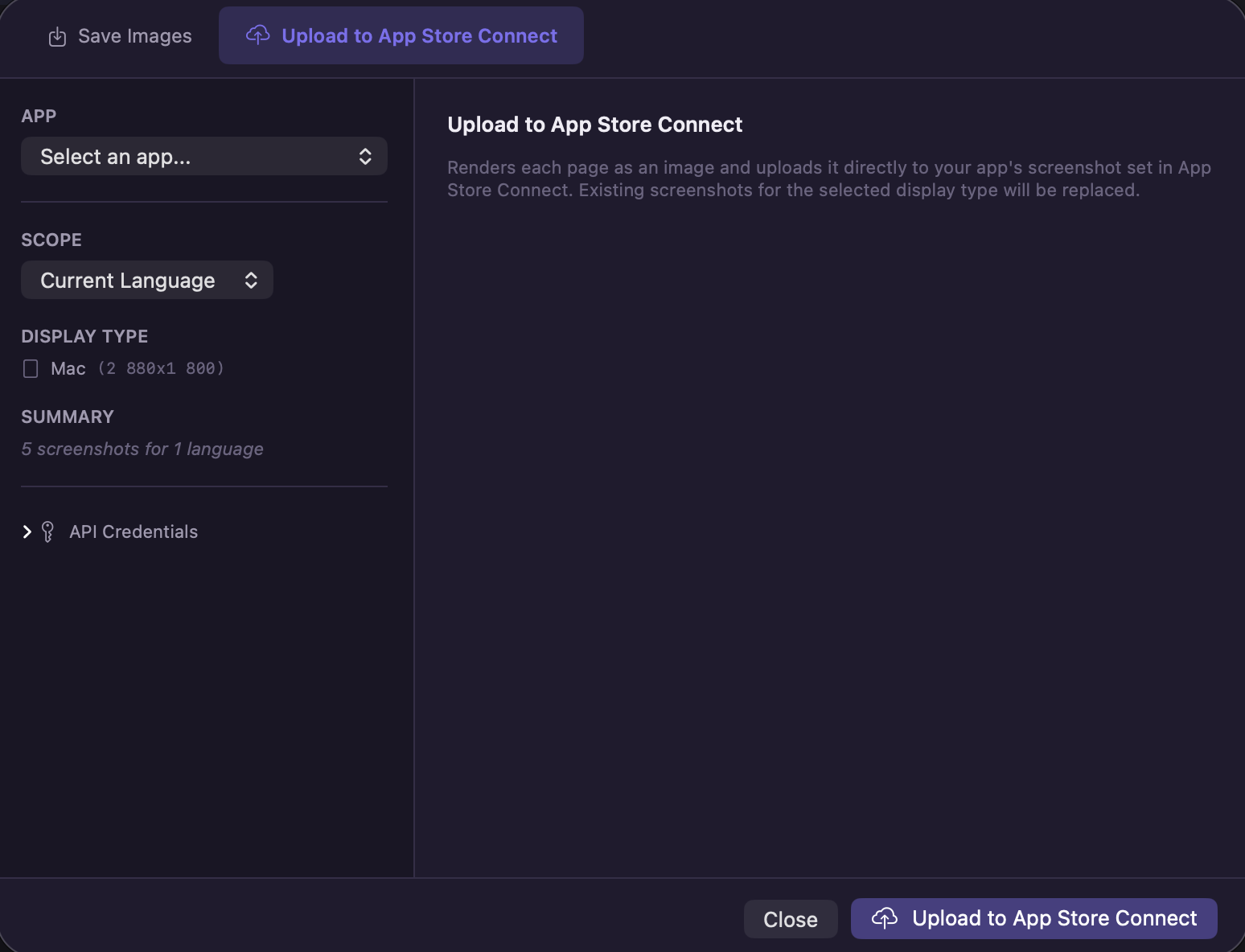This screenshot has width=1245, height=952.
Task: Open the Select an app dropdown
Action: [204, 156]
